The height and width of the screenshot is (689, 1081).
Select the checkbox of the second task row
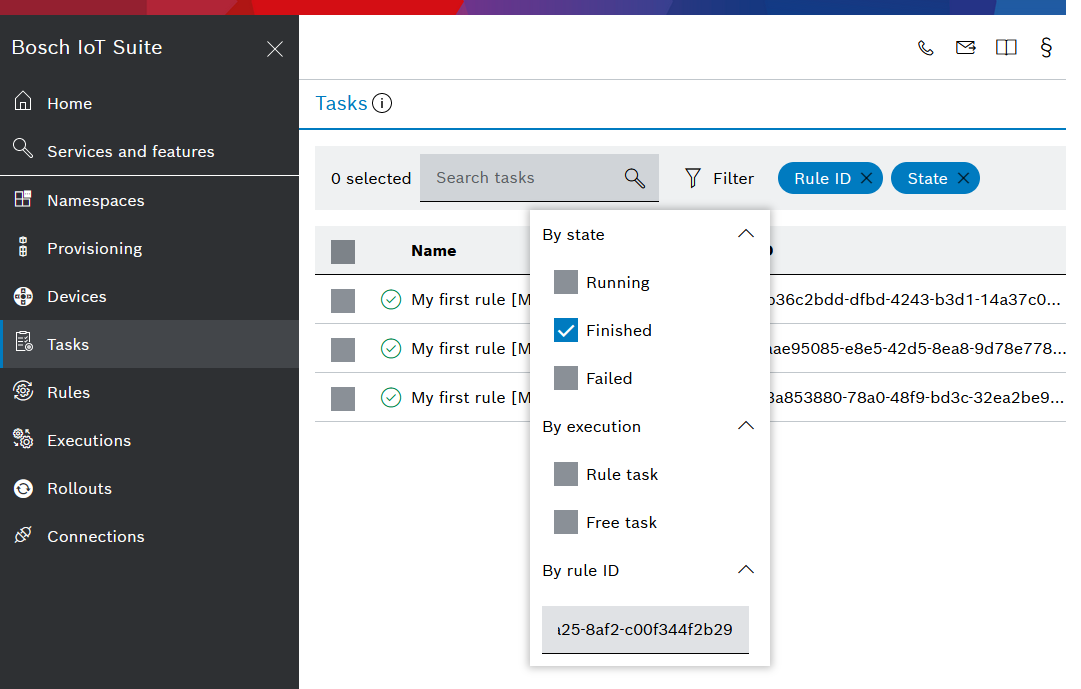[343, 350]
